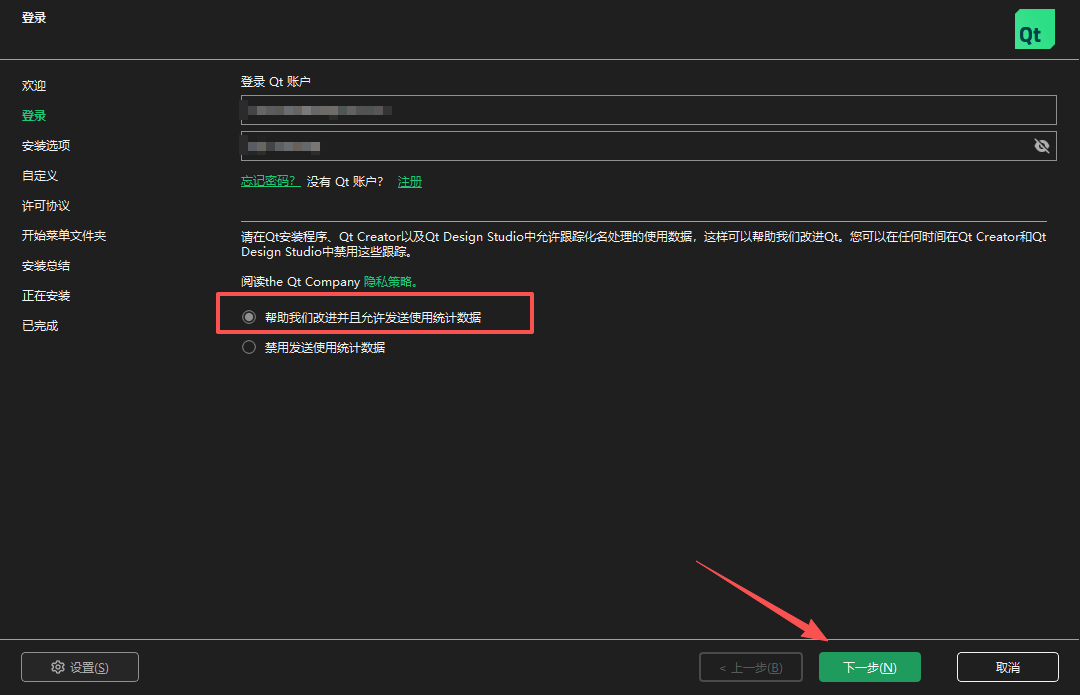
Task: Select 安装选项 step in sidebar
Action: [x=46, y=145]
